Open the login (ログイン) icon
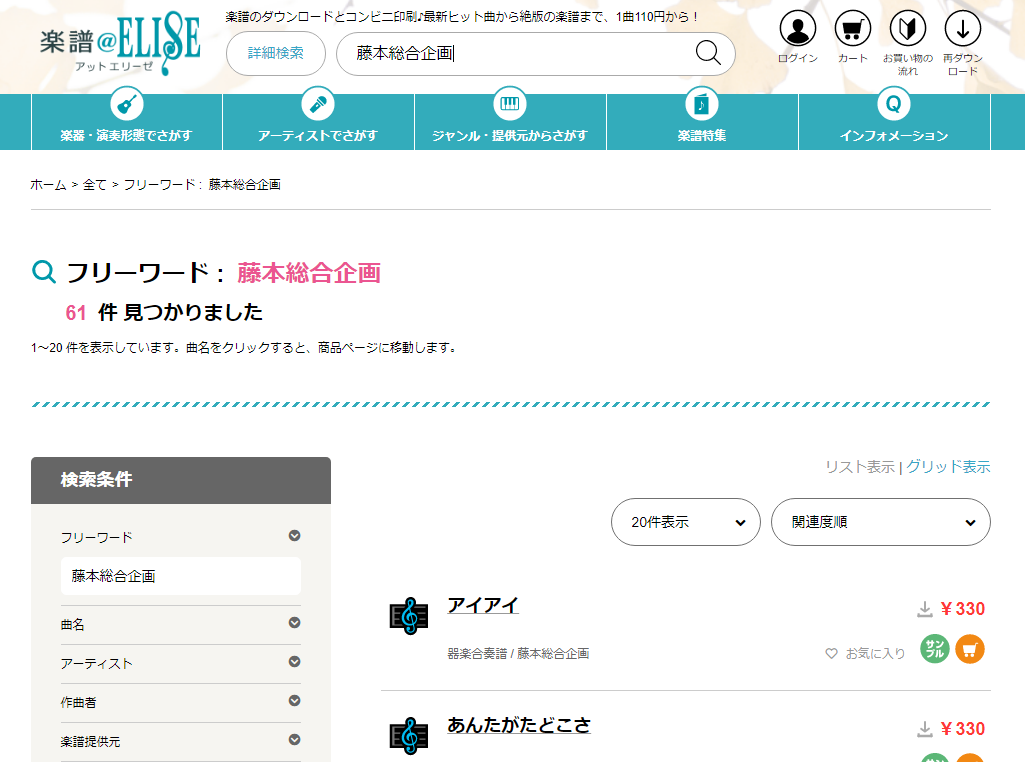1025x762 pixels. click(x=797, y=29)
